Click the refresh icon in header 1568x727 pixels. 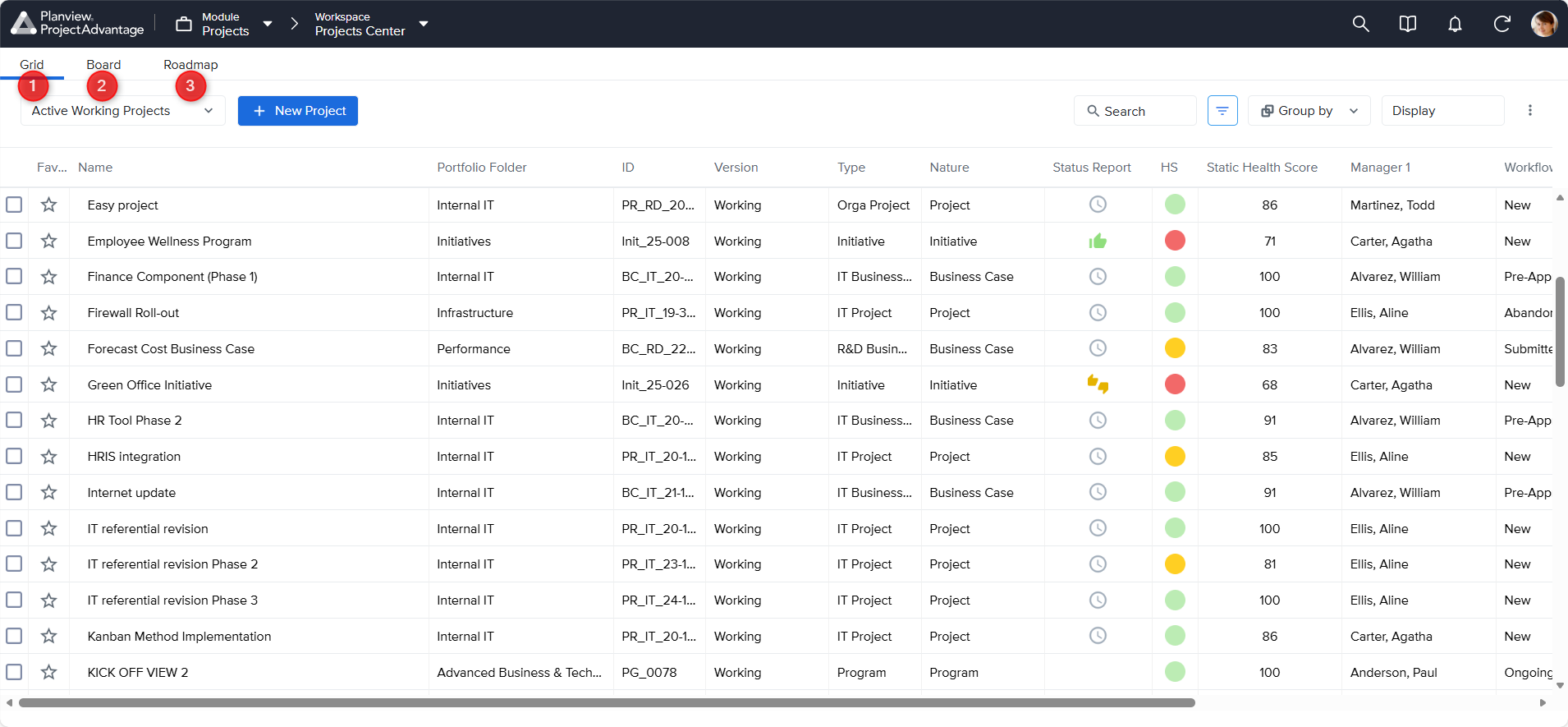[x=1502, y=24]
